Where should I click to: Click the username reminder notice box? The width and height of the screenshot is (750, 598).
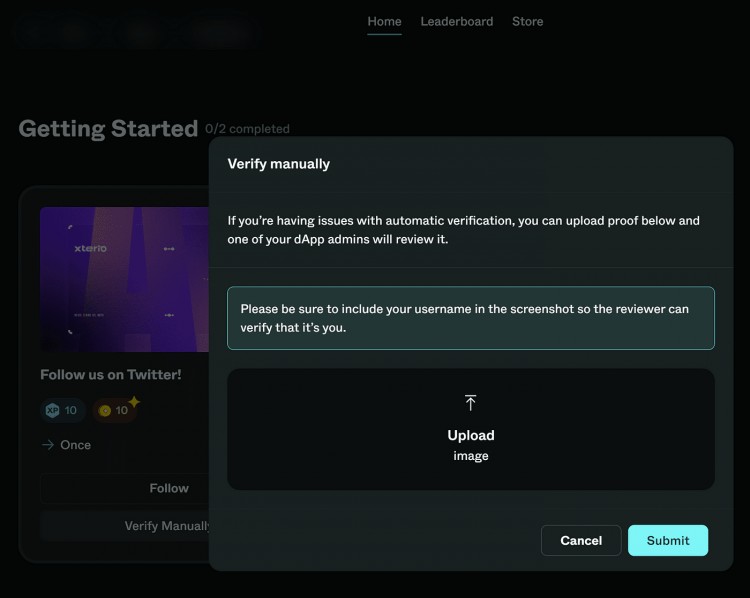(470, 318)
